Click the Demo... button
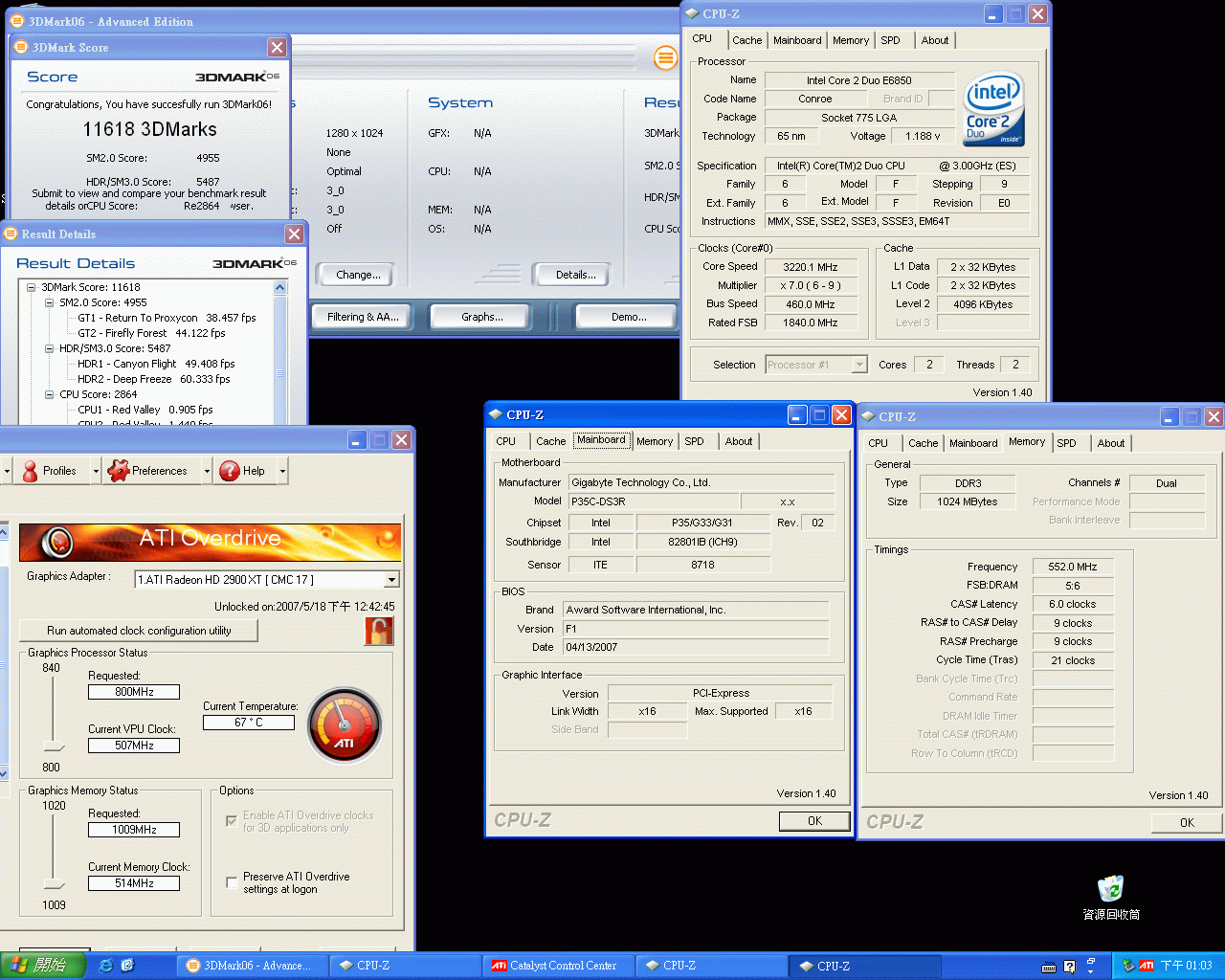Image resolution: width=1225 pixels, height=980 pixels. (x=629, y=317)
